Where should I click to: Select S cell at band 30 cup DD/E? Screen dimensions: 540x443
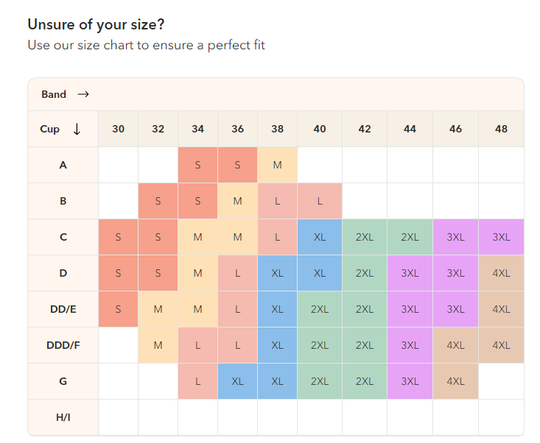118,309
